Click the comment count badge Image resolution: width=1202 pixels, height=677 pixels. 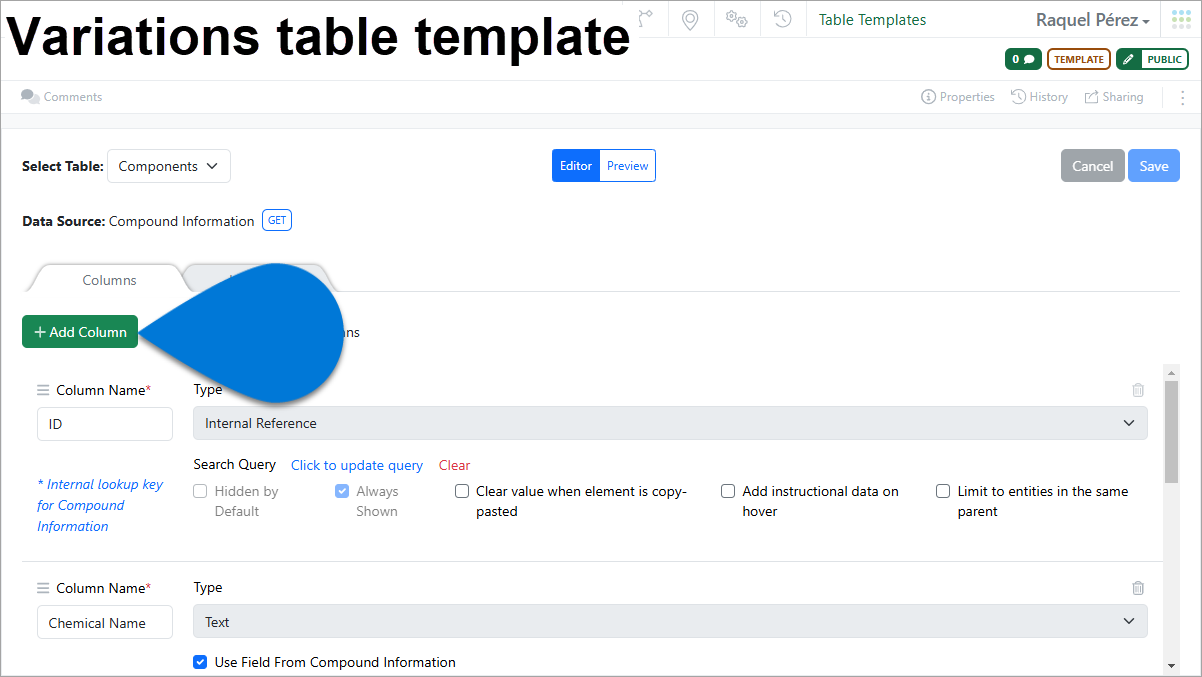[x=1023, y=59]
